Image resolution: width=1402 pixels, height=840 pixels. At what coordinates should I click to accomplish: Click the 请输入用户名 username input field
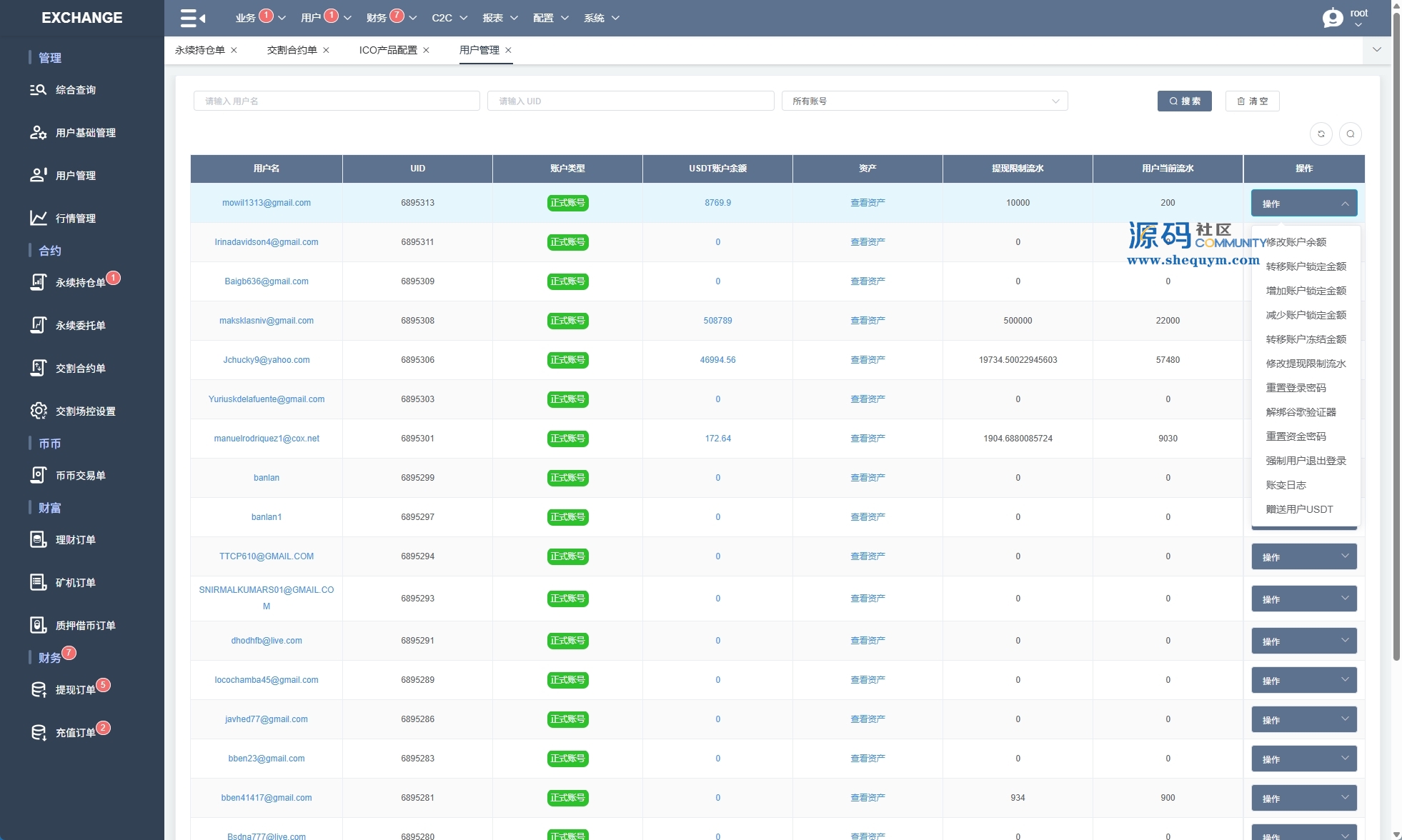[x=336, y=101]
